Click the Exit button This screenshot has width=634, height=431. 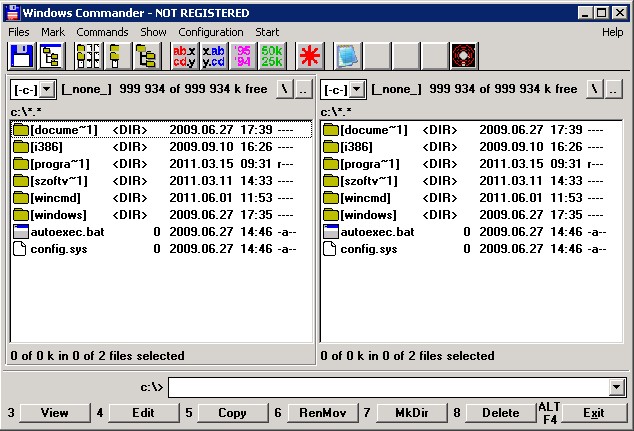click(x=594, y=413)
